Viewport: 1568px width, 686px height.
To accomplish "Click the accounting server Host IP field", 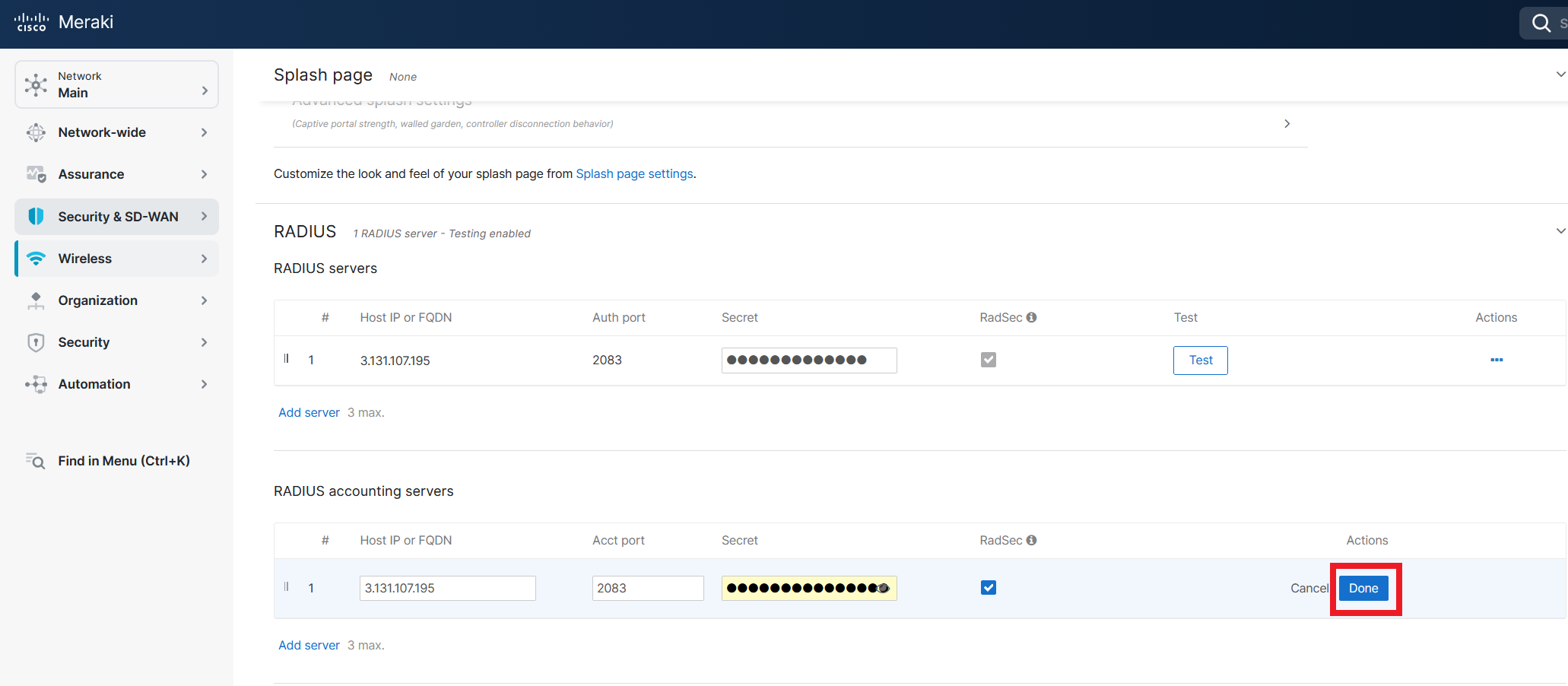I will pos(448,588).
